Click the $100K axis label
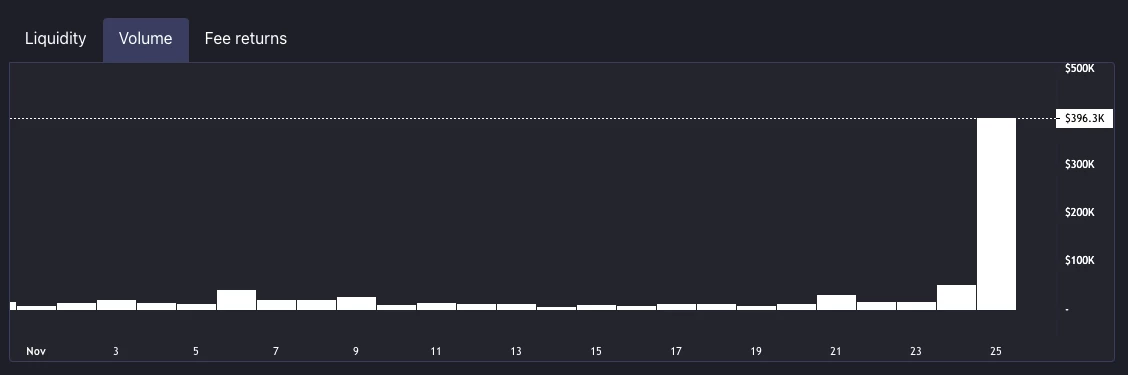The image size is (1128, 375). click(x=1079, y=261)
